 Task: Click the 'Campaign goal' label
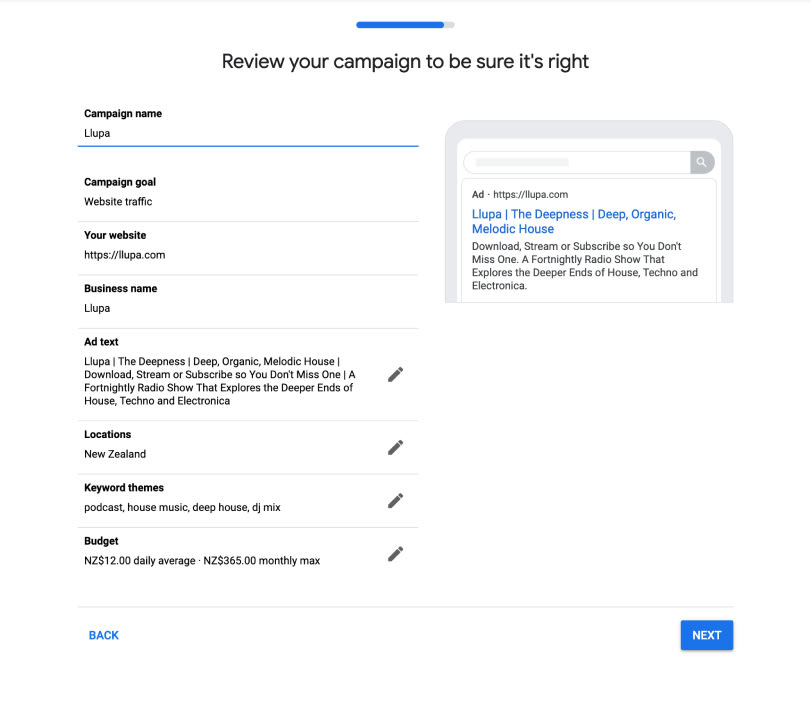[x=120, y=182]
